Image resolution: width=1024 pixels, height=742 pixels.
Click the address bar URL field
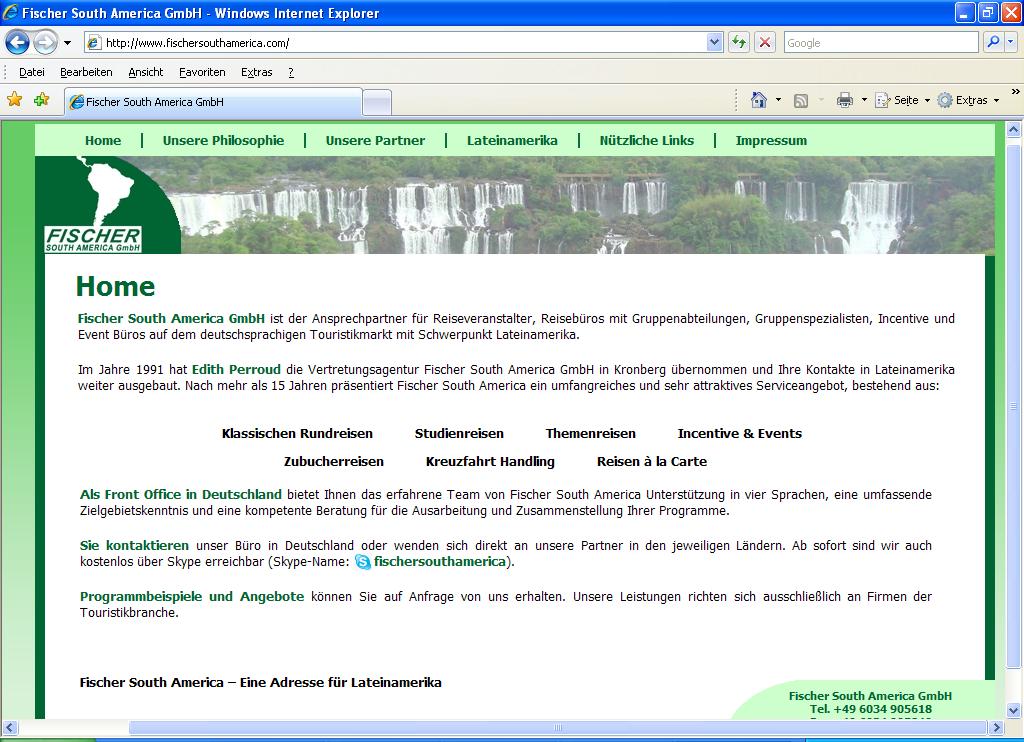[405, 42]
